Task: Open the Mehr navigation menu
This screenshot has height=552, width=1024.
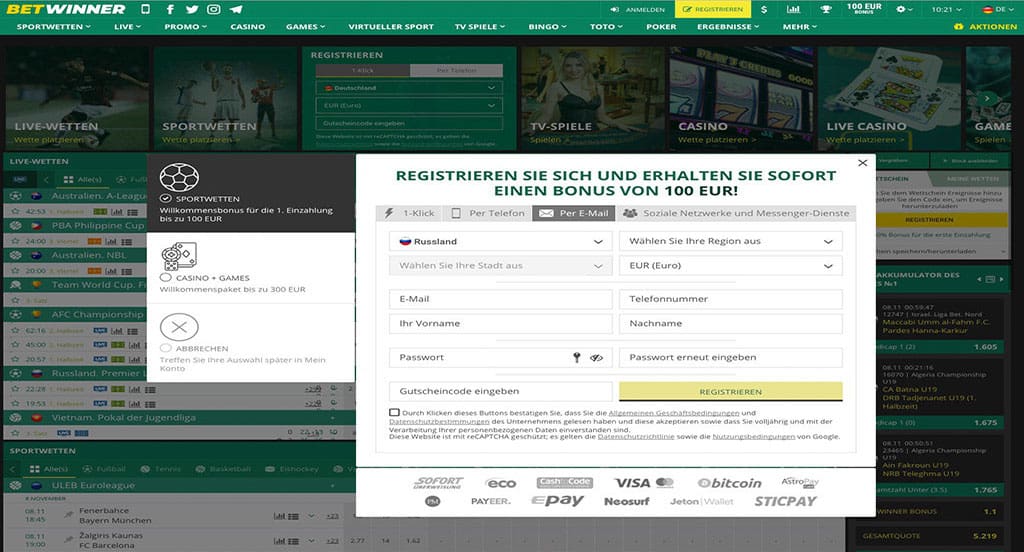Action: tap(800, 27)
